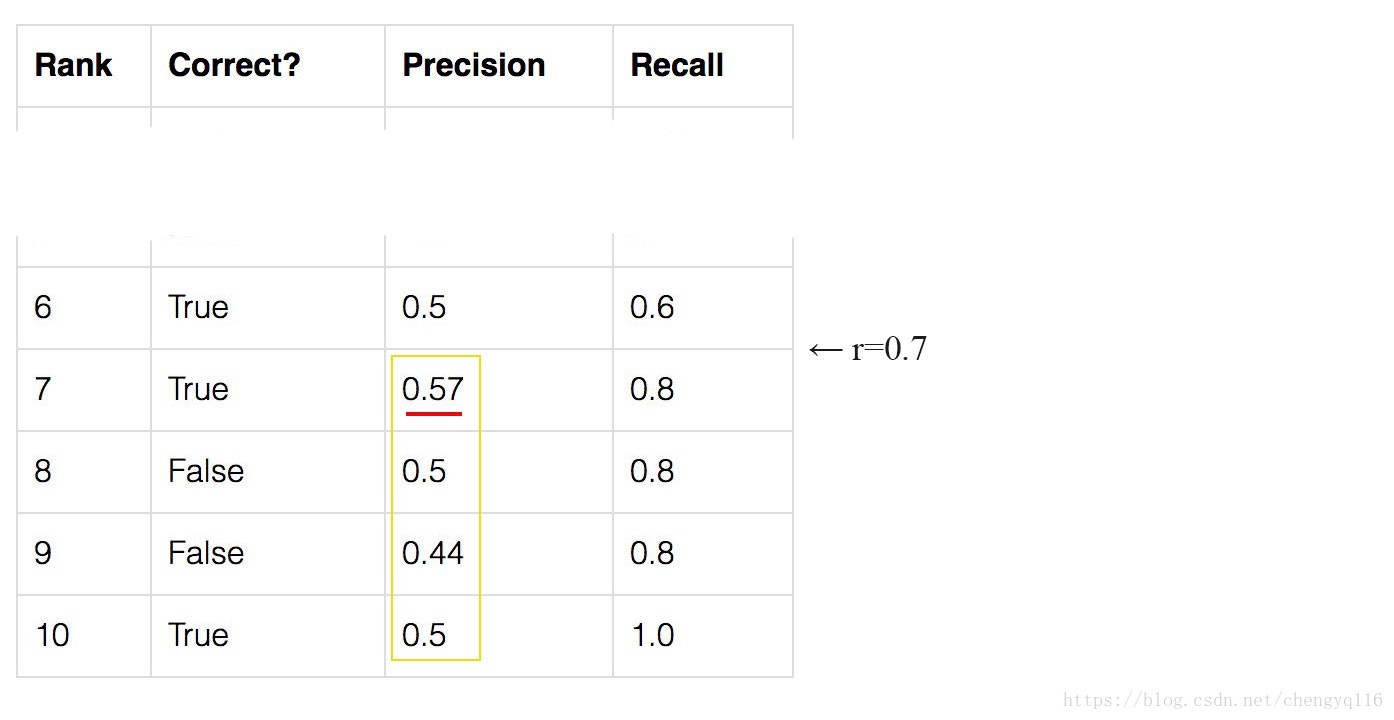
Task: Select recall value 1.0
Action: click(652, 635)
